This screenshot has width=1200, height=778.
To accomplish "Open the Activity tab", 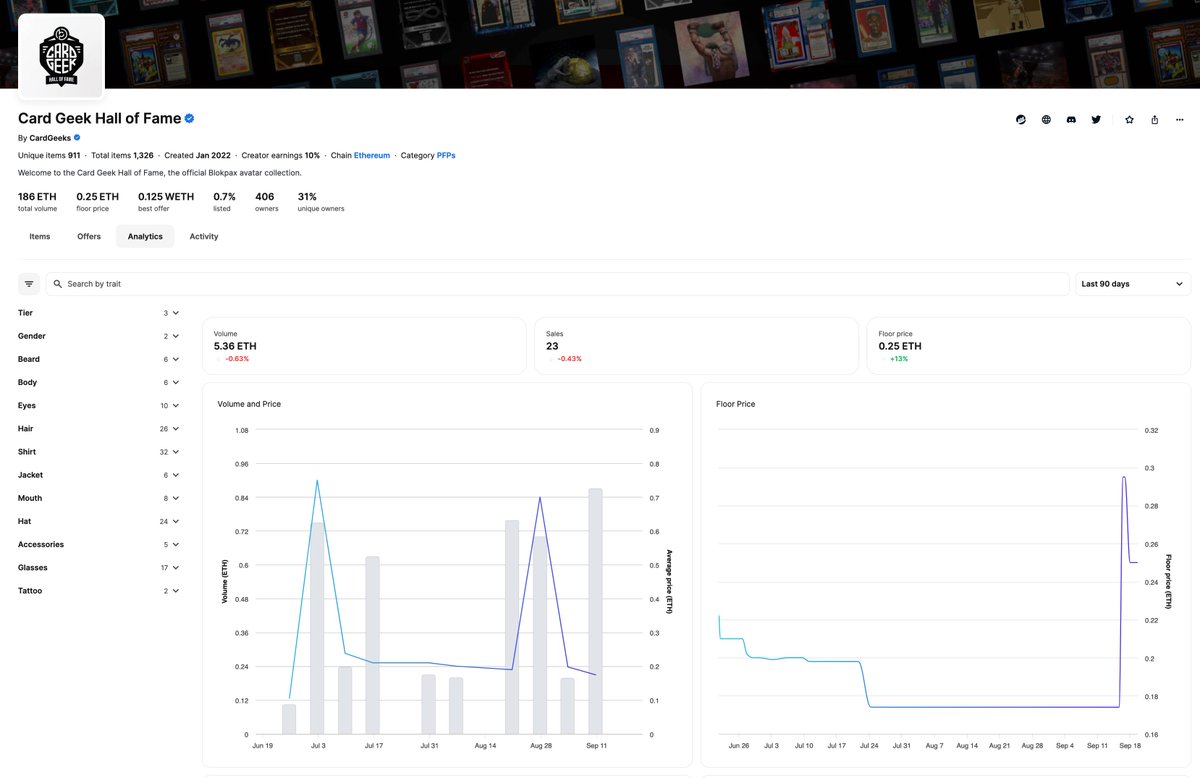I will click(x=204, y=236).
